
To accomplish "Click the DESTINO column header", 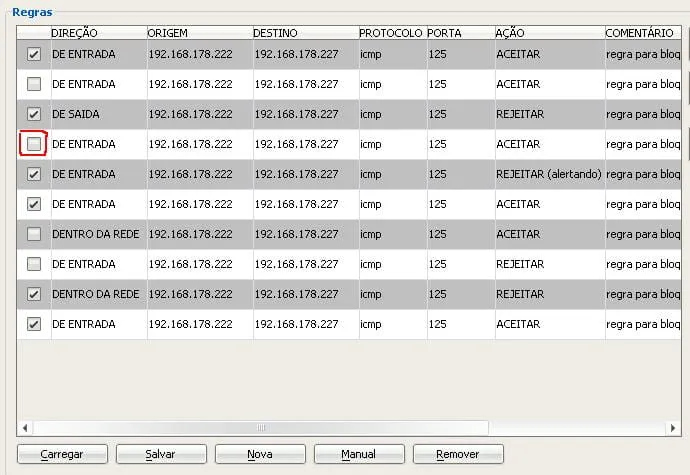I will tap(306, 33).
